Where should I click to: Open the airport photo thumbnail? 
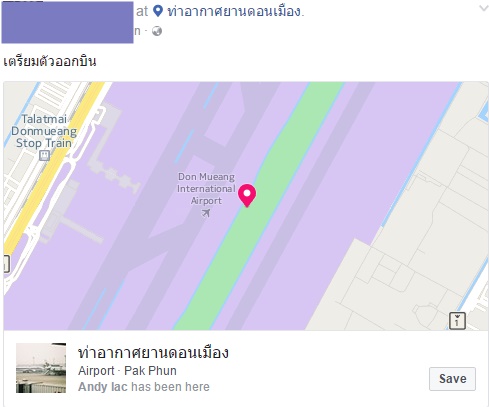pyautogui.click(x=41, y=368)
